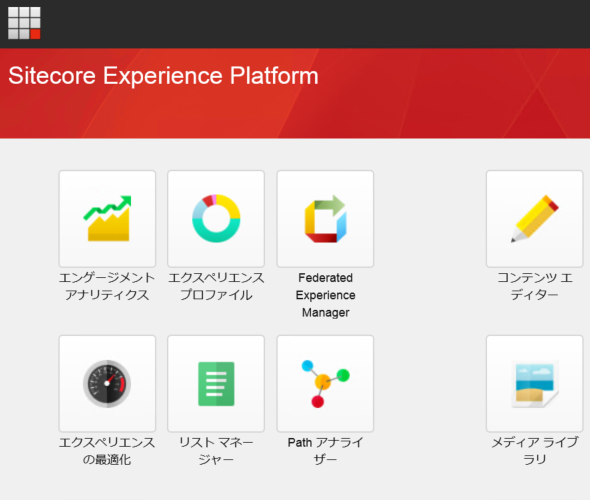This screenshot has height=500, width=590.
Task: Open the Engagement Analytics chart tile
Action: 107,219
